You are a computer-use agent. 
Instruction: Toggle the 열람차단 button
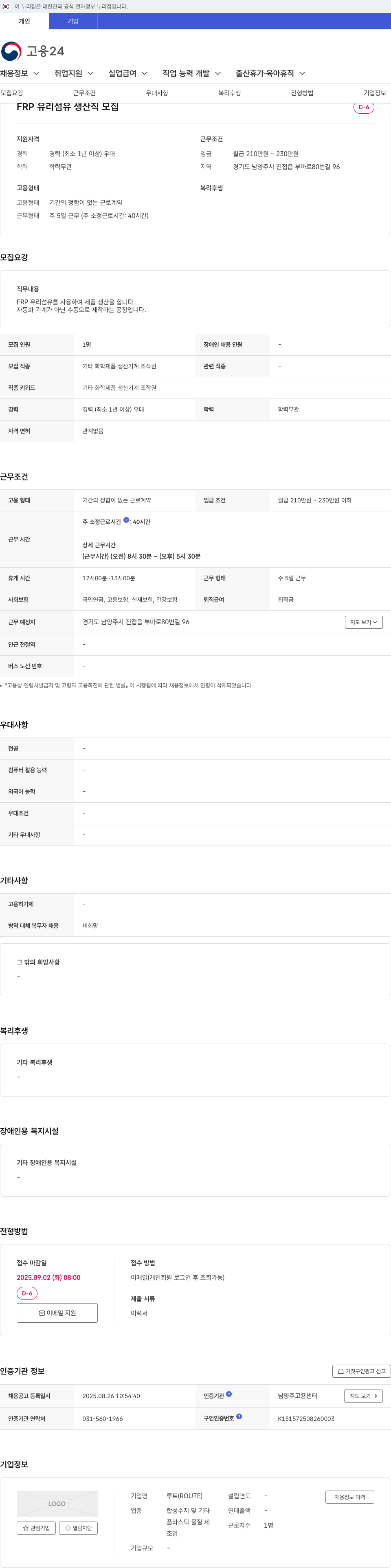(x=79, y=1528)
